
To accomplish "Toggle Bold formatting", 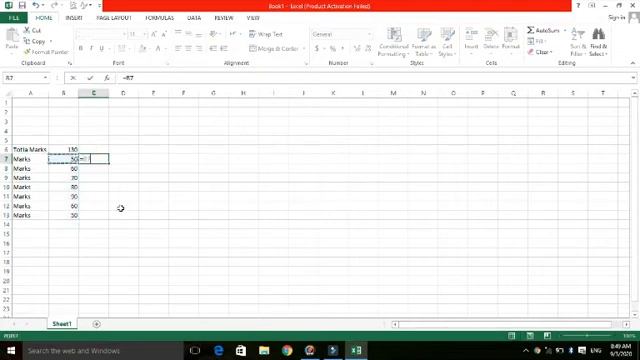I will [x=81, y=48].
